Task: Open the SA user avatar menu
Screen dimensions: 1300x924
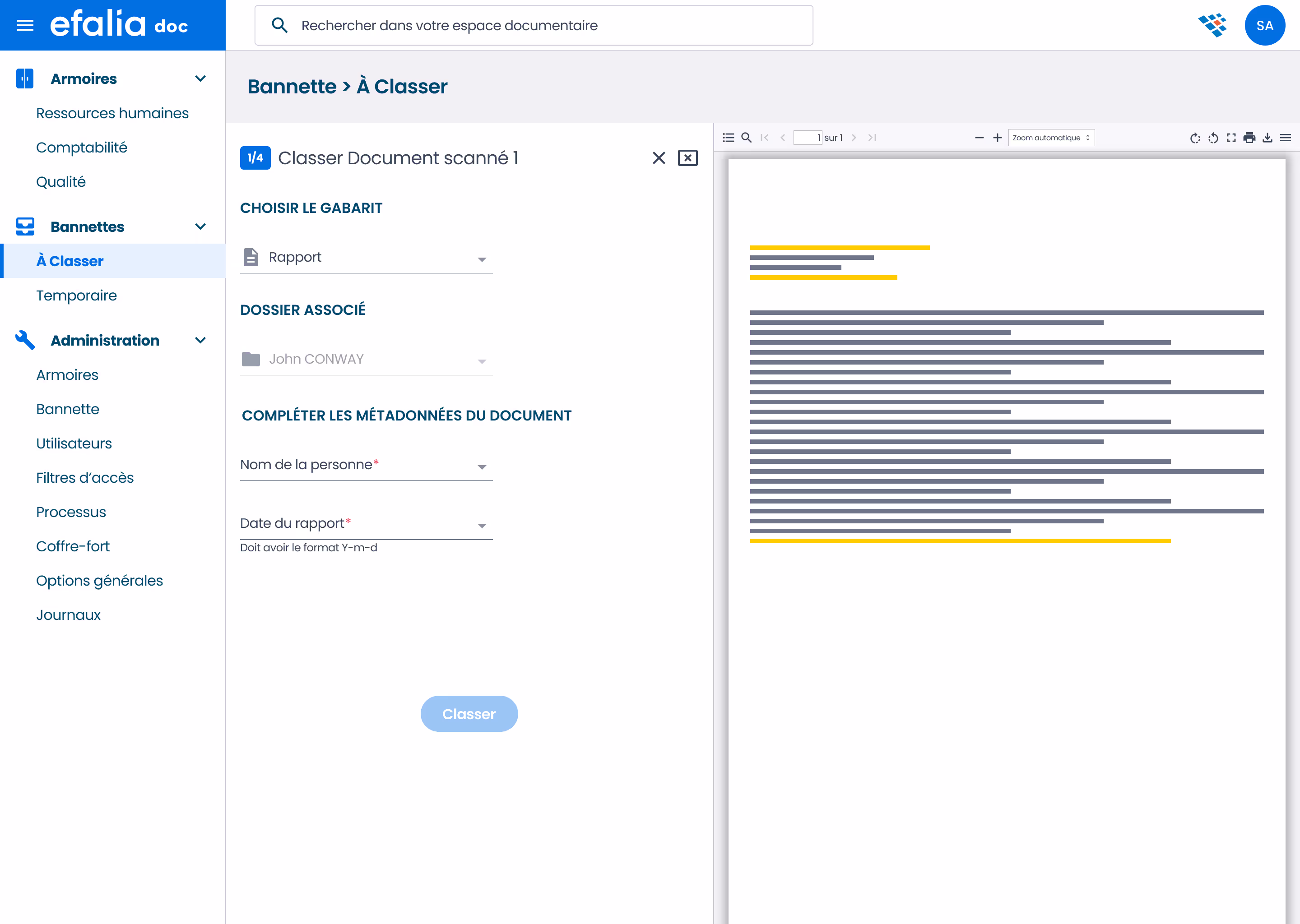Action: click(x=1264, y=26)
